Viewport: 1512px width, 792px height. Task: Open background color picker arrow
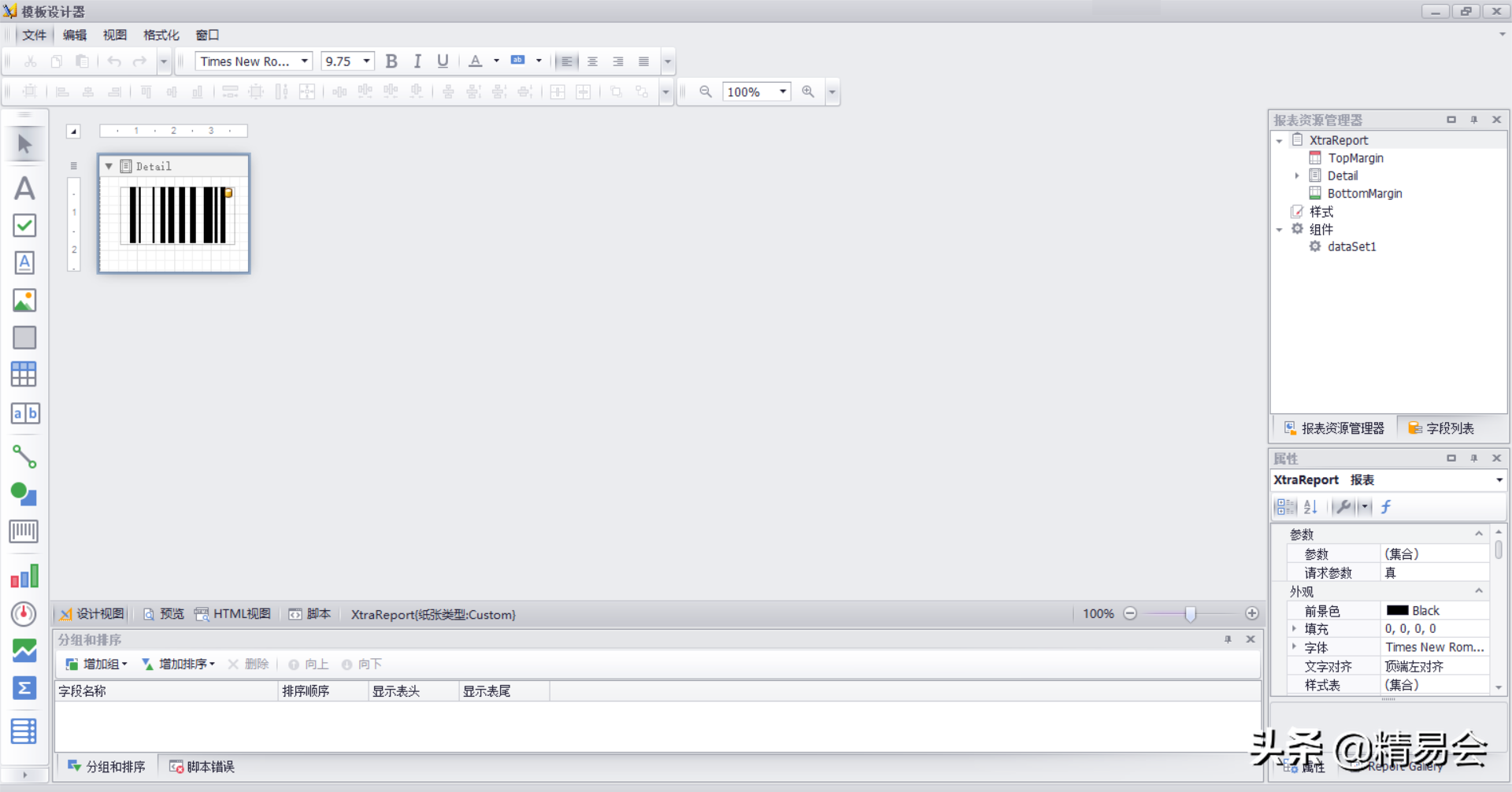[539, 61]
